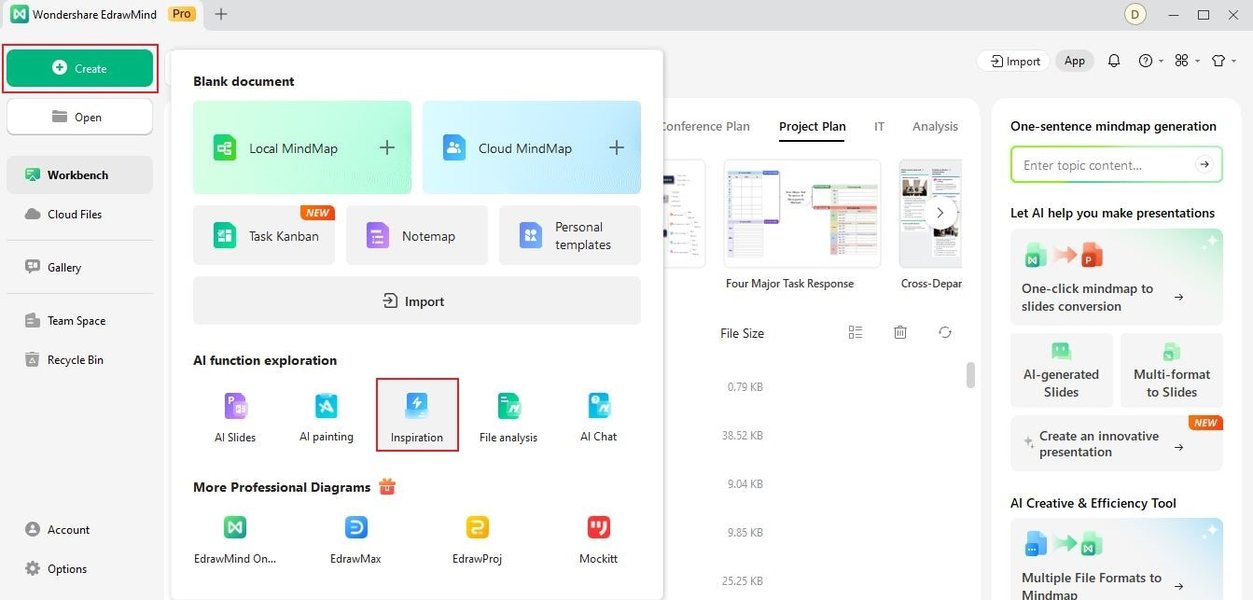This screenshot has height=600, width=1253.
Task: Click the Pro badge
Action: (x=181, y=14)
